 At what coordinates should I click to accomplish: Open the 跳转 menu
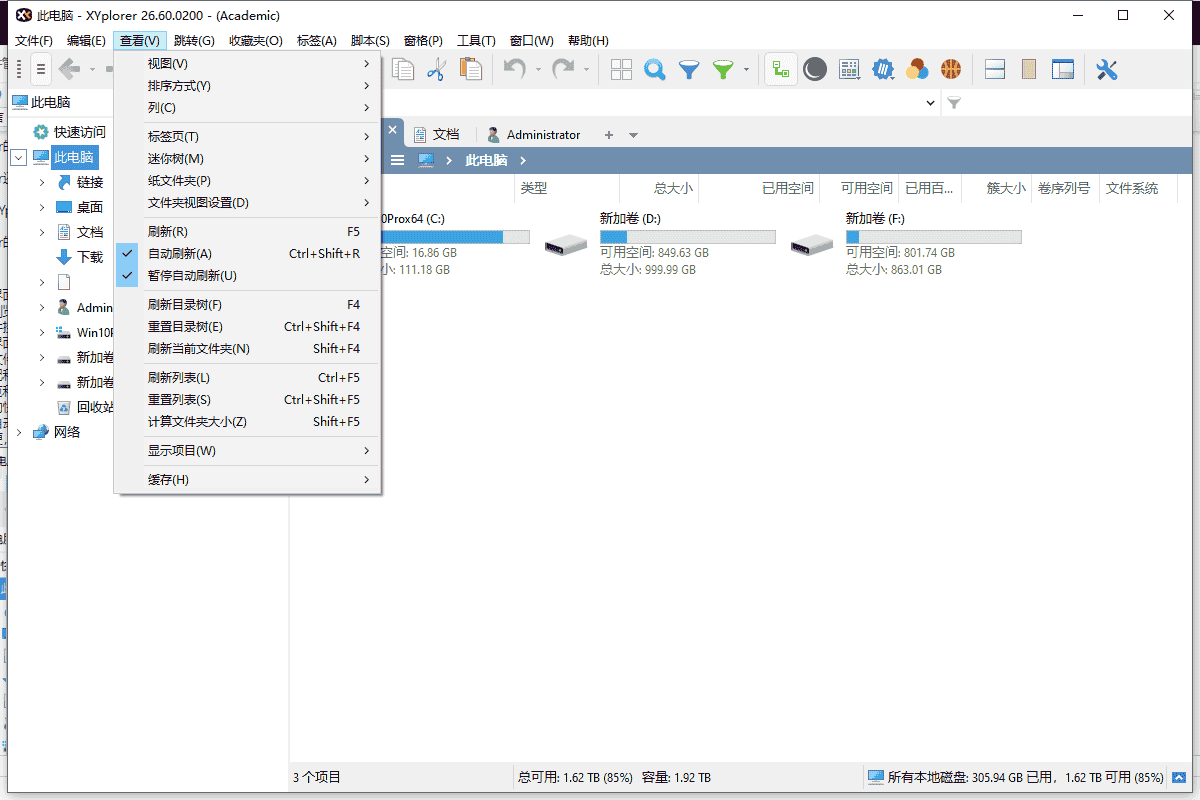193,40
